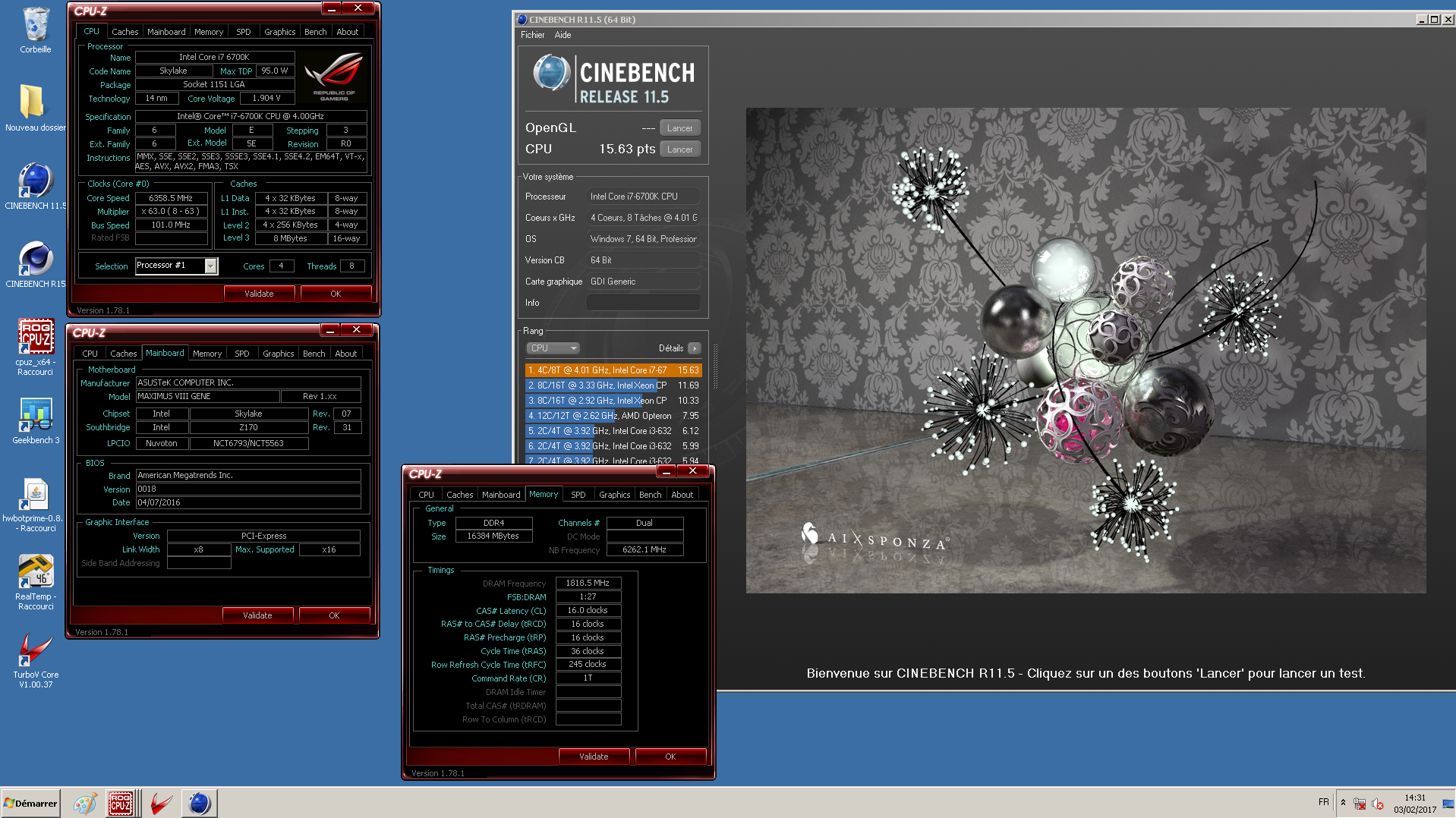Open About tab in top CPU-Z window

click(x=347, y=32)
